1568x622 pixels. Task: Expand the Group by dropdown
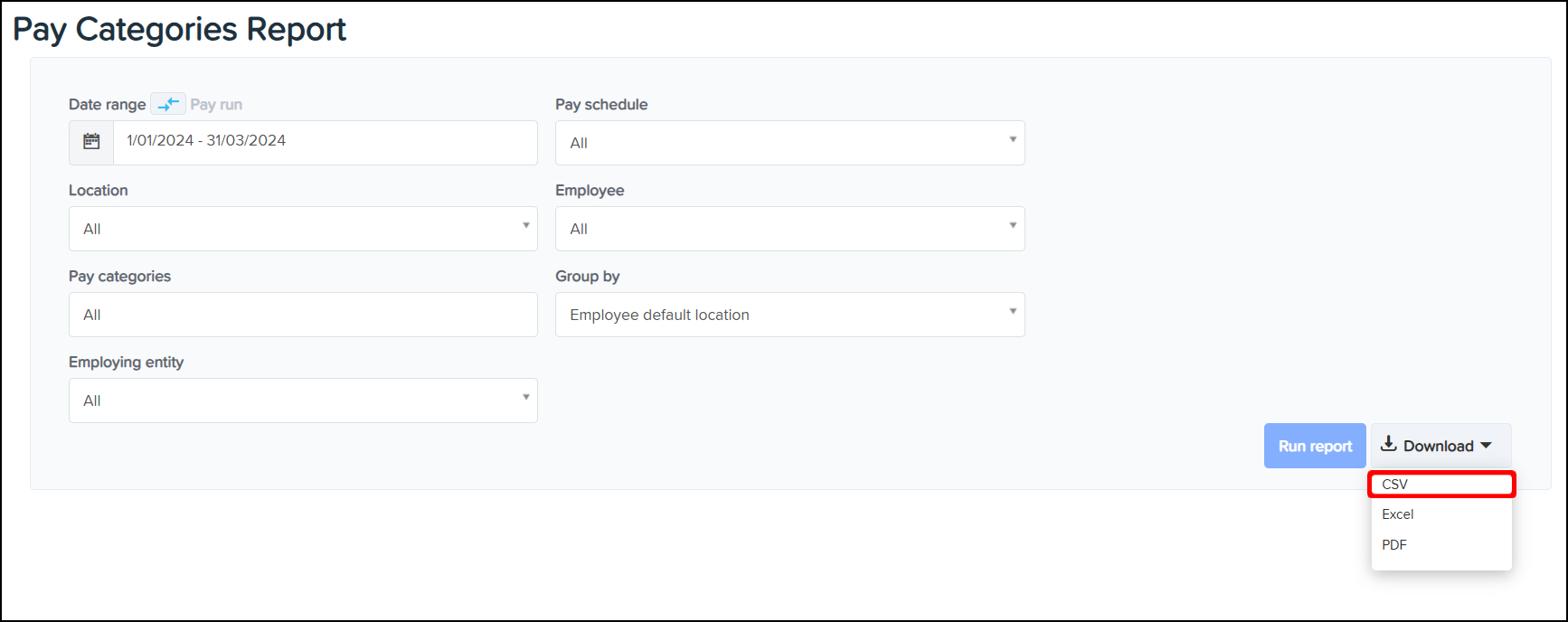pos(789,315)
